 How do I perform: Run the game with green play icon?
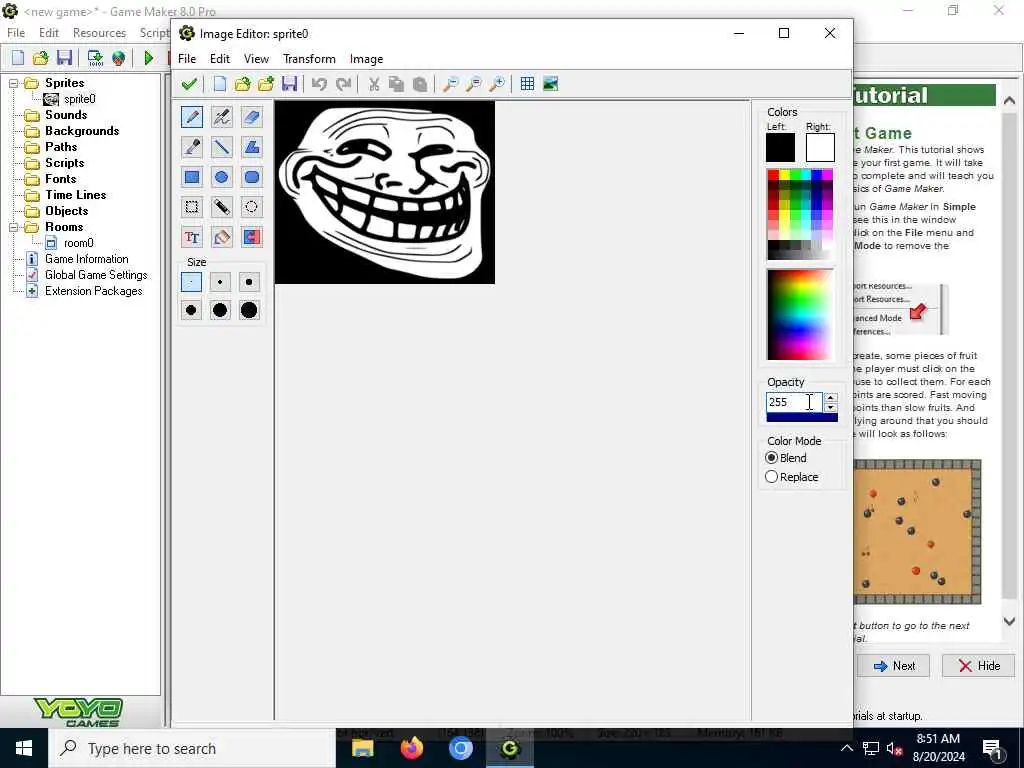point(148,57)
